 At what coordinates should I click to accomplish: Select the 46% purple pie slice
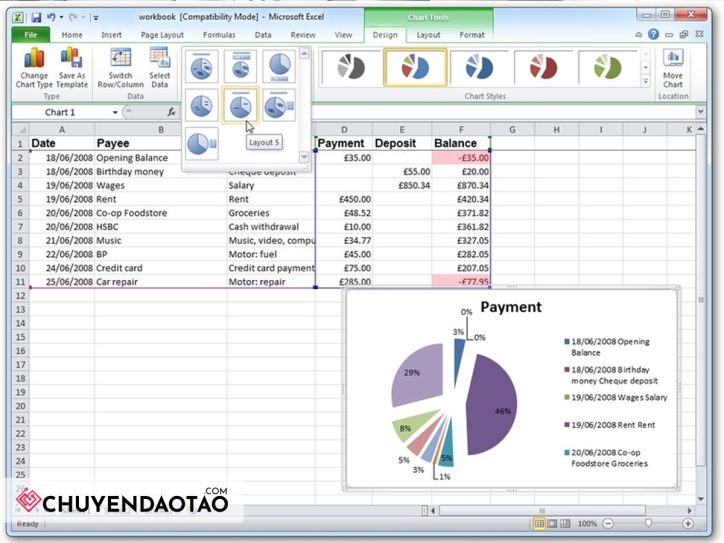coord(492,404)
